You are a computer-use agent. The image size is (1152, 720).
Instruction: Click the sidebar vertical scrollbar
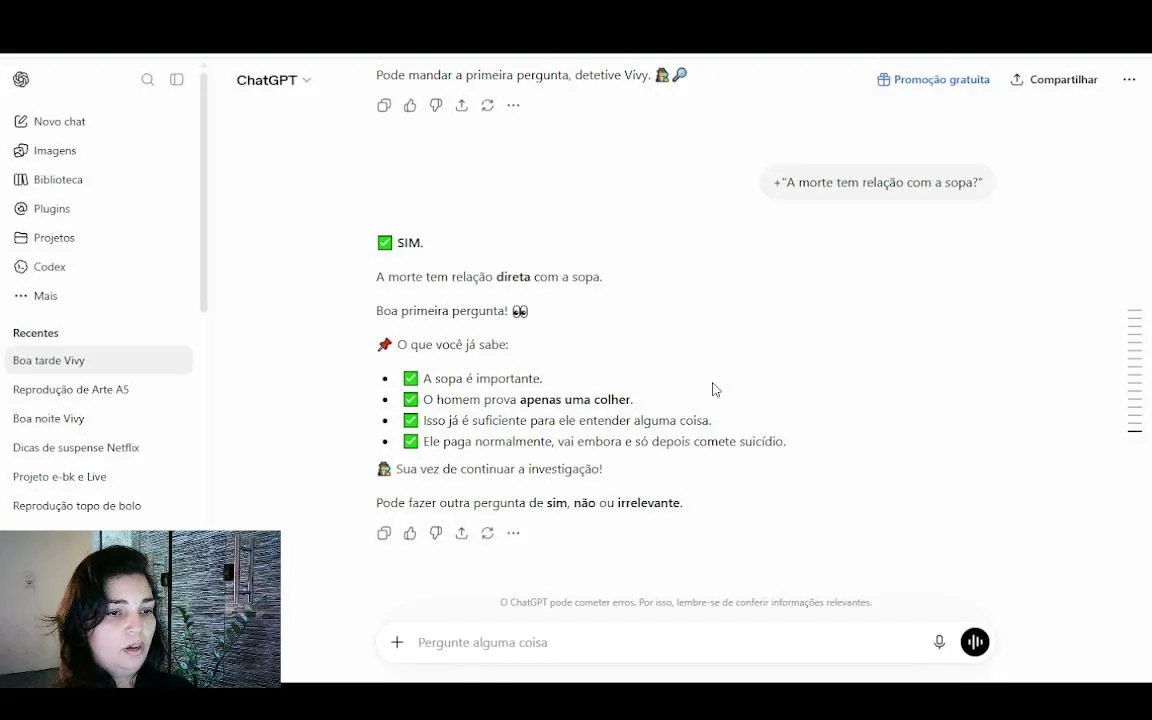204,192
